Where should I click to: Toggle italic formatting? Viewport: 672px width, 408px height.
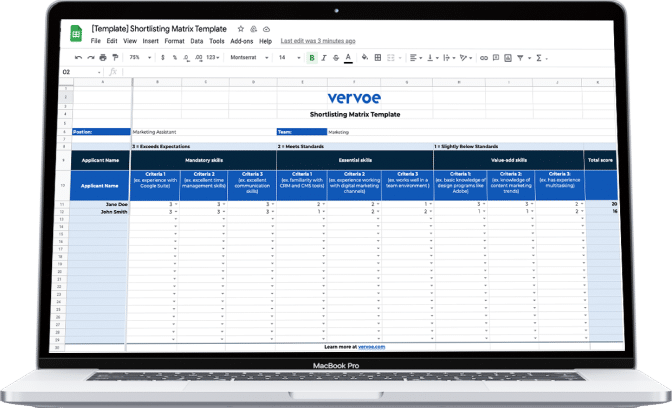click(324, 57)
